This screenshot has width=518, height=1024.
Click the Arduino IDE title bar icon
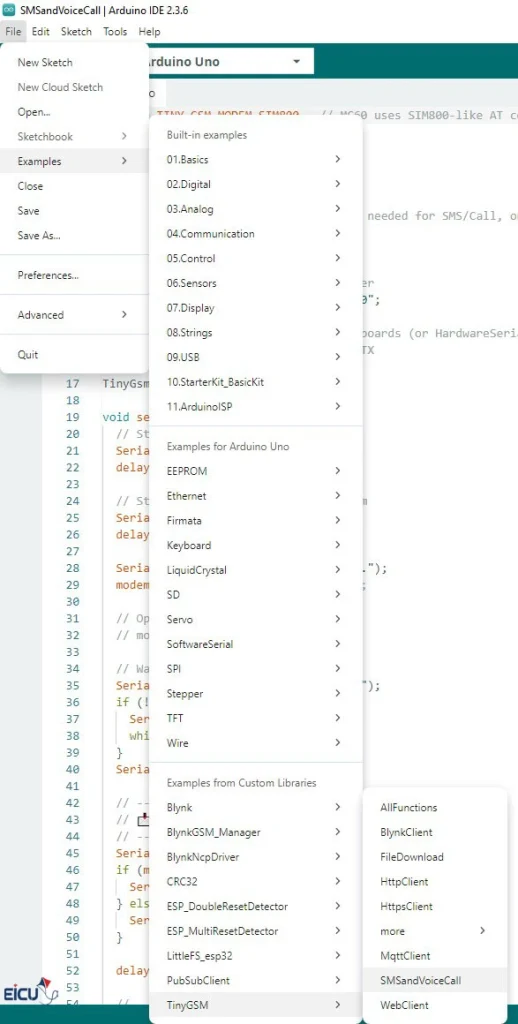[8, 11]
